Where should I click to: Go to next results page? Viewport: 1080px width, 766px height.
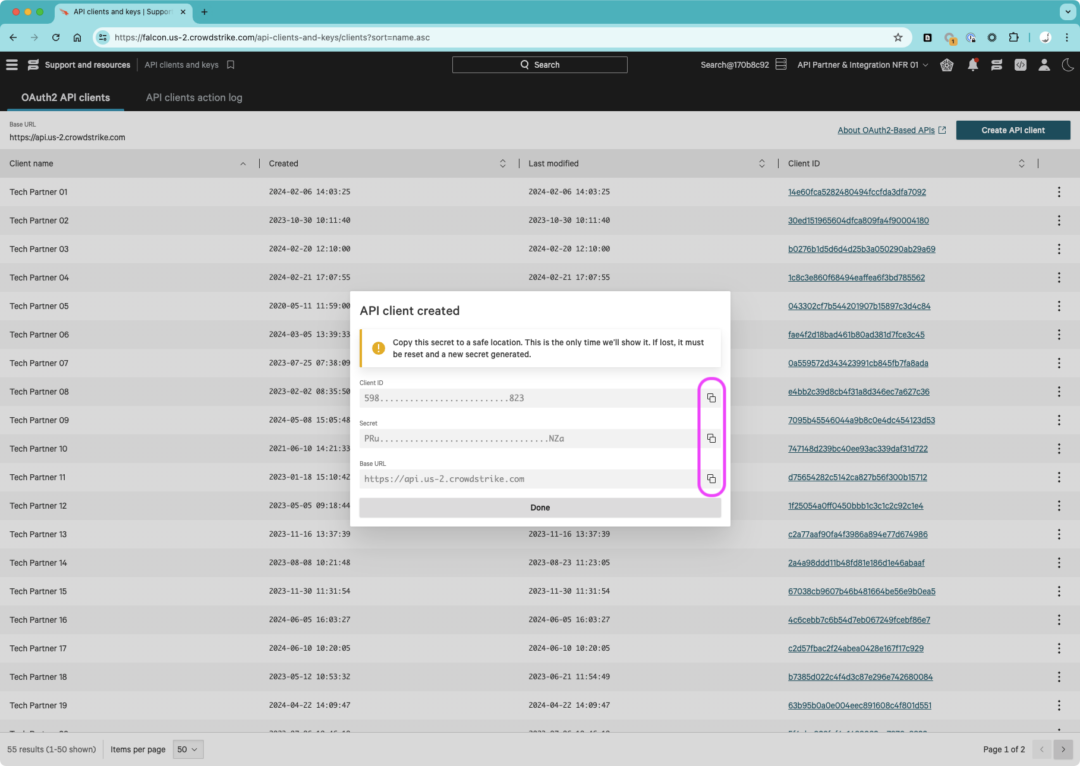(x=1063, y=749)
